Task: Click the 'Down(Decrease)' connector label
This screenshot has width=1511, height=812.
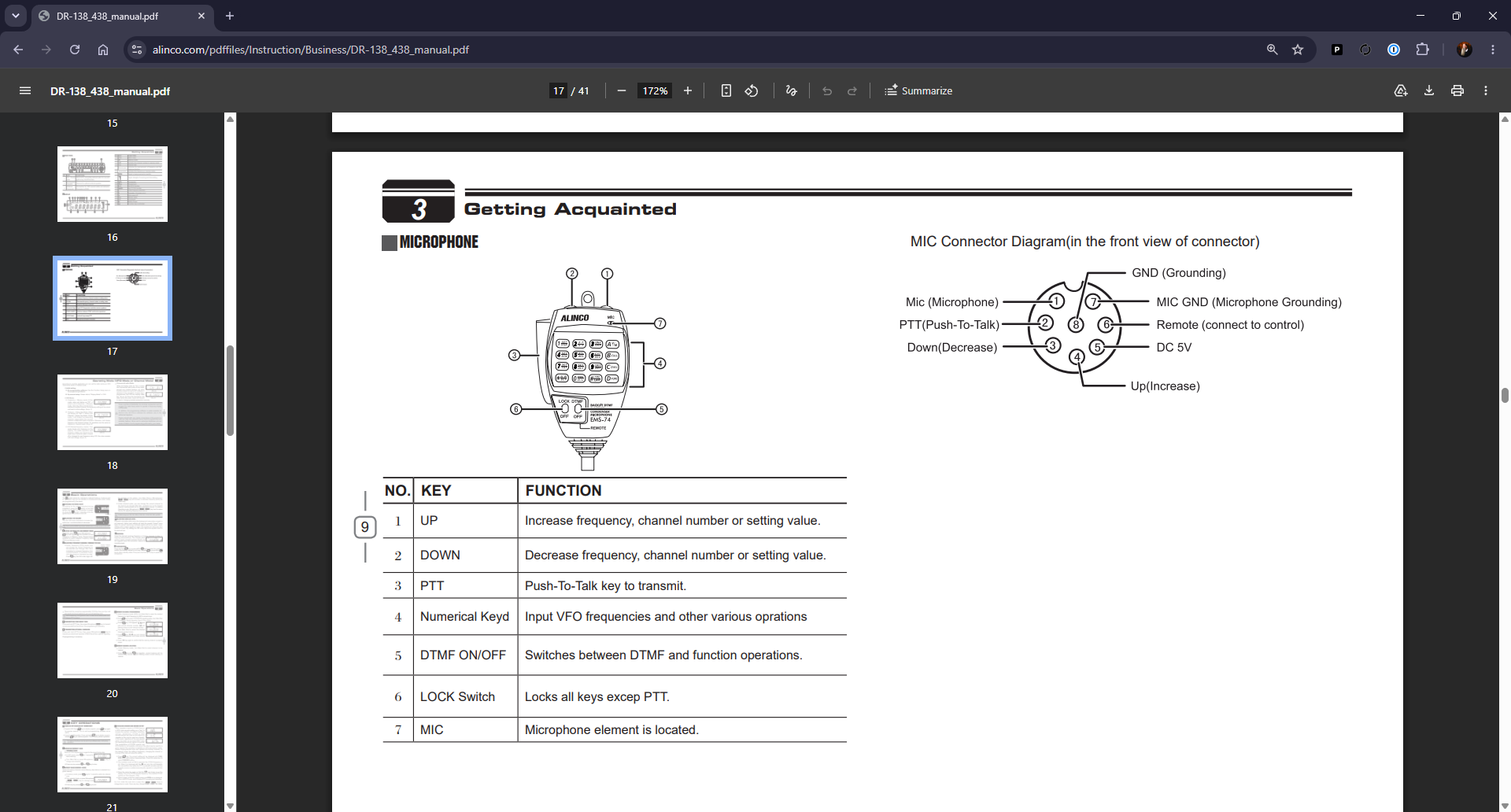Action: (951, 348)
